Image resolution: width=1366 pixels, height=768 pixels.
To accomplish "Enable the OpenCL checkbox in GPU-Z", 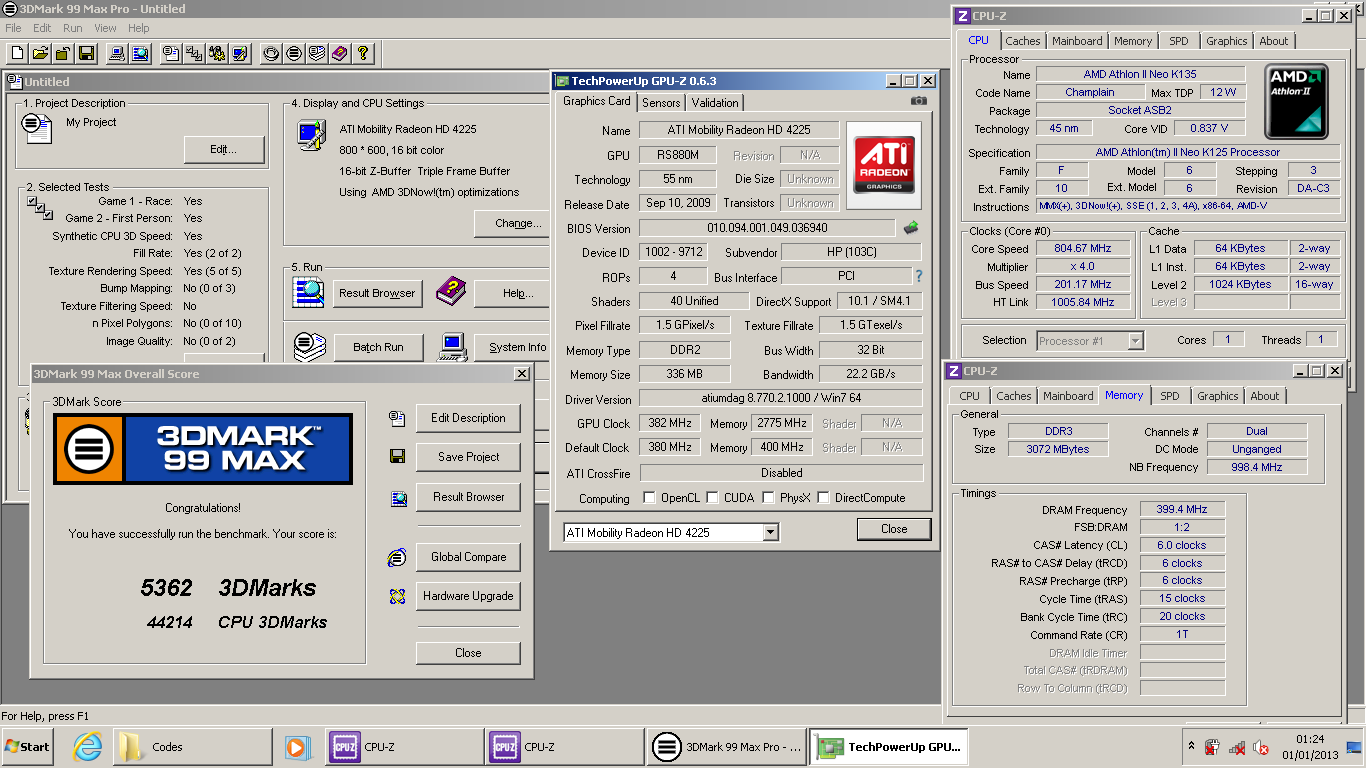I will (649, 498).
